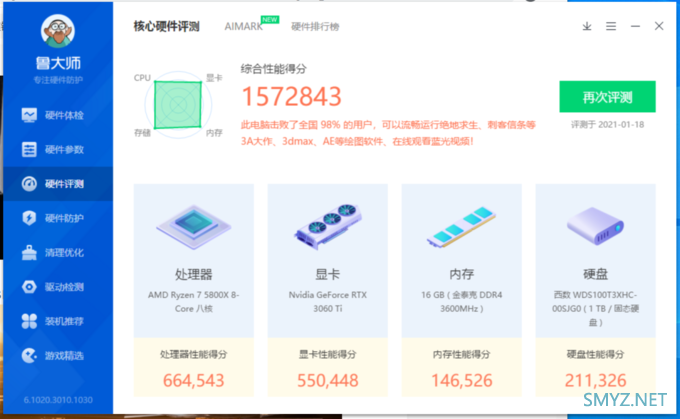This screenshot has height=419, width=680.
Task: Click the processor chip illustration
Action: pyautogui.click(x=193, y=226)
